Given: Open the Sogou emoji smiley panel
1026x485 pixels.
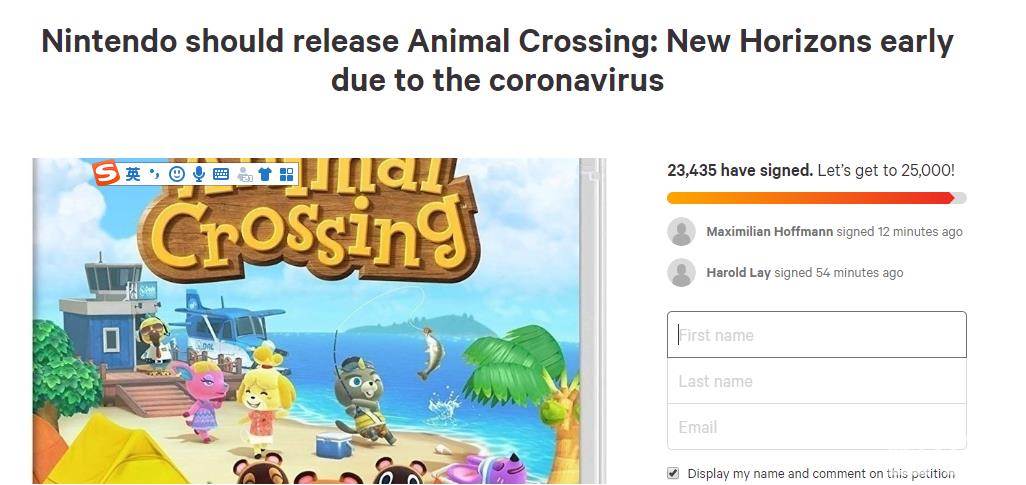Looking at the screenshot, I should pyautogui.click(x=177, y=174).
